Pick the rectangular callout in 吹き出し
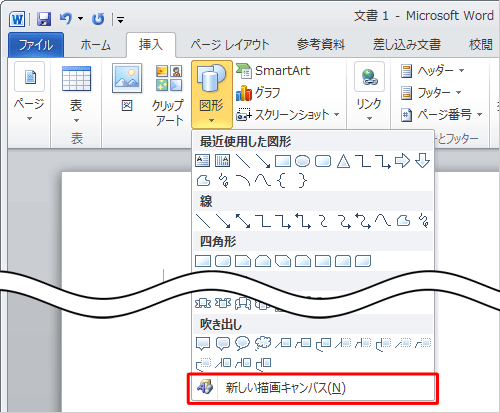 [x=203, y=343]
